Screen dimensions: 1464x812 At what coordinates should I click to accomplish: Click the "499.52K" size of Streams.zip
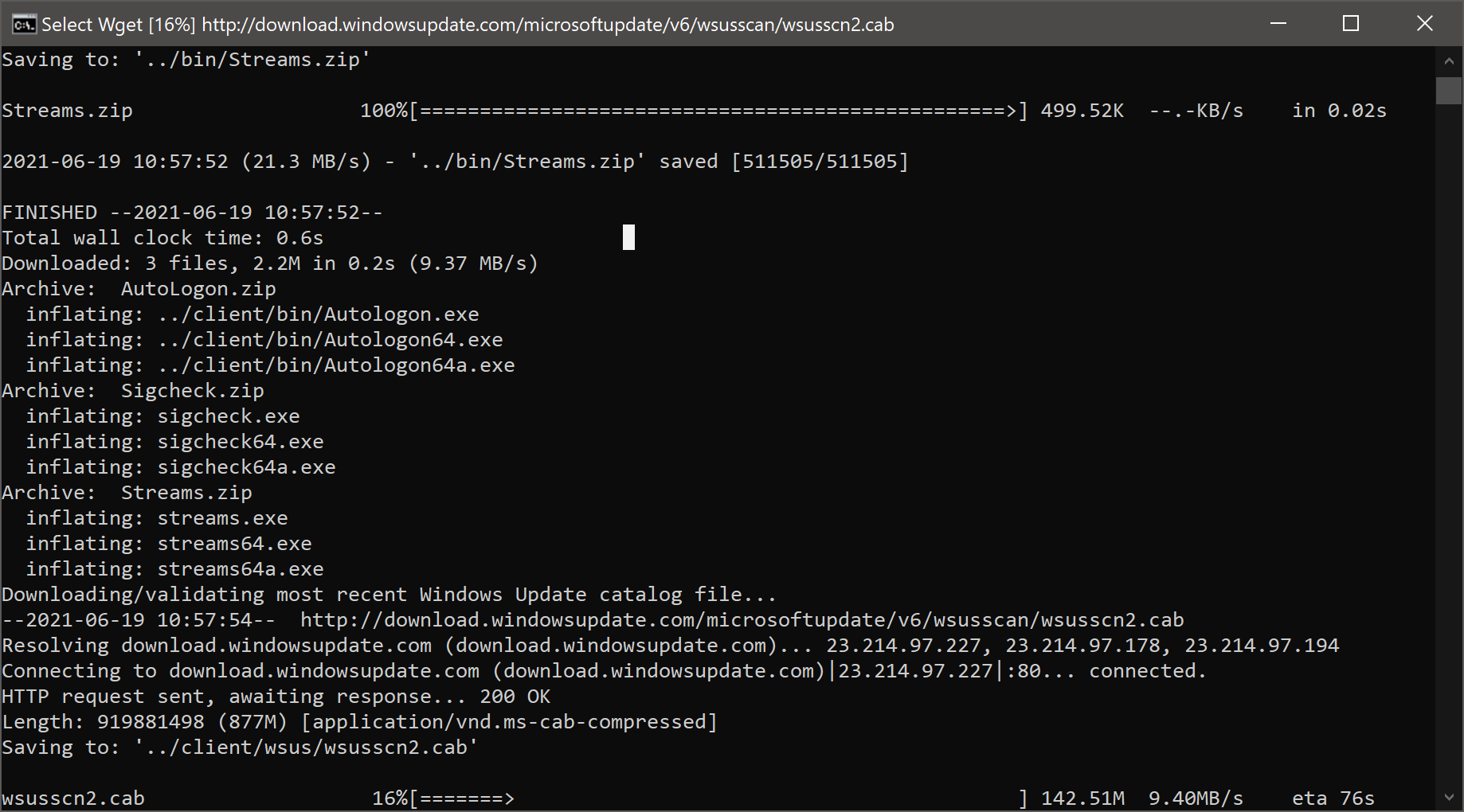(x=1082, y=111)
